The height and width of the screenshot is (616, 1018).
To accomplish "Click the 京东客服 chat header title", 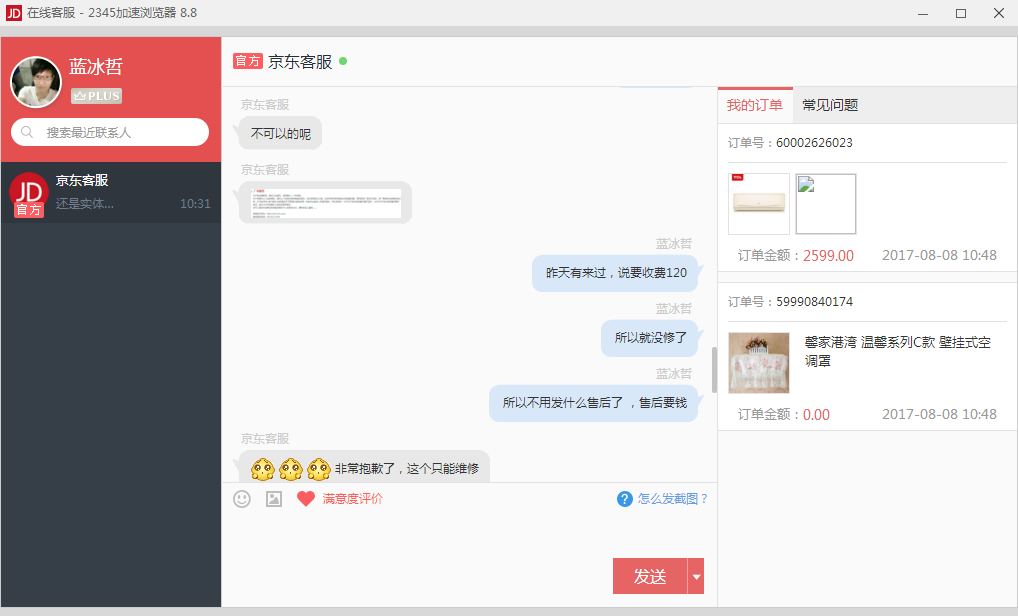I will [300, 62].
